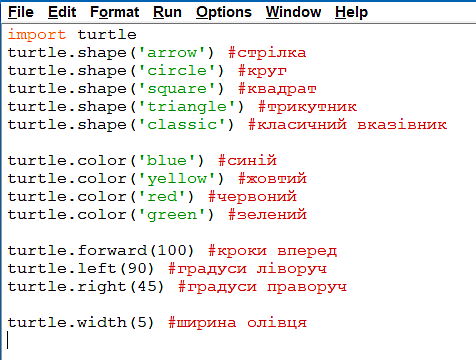Click the 'classic' shape line
This screenshot has height=360, width=476.
[x=227, y=125]
